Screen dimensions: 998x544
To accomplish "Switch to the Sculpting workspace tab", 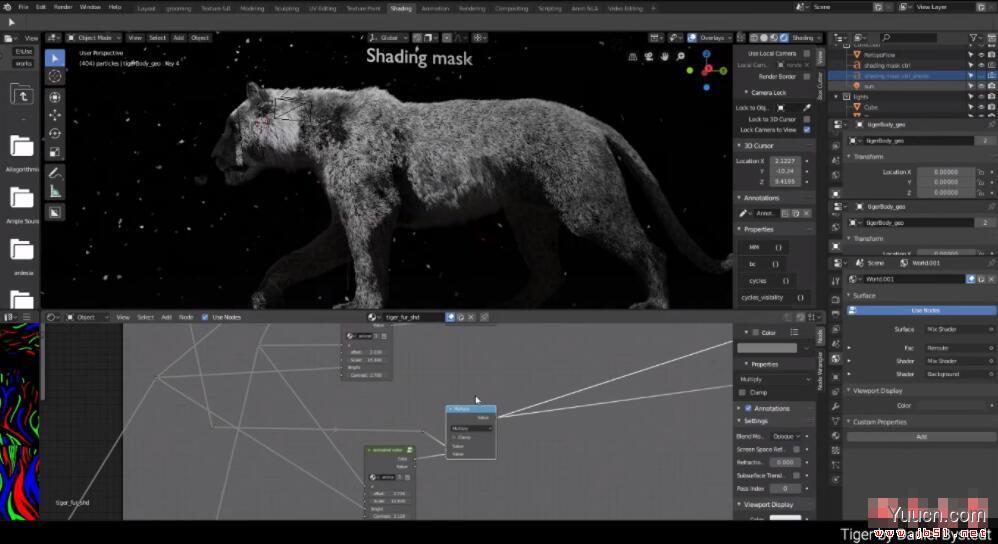I will (x=286, y=8).
